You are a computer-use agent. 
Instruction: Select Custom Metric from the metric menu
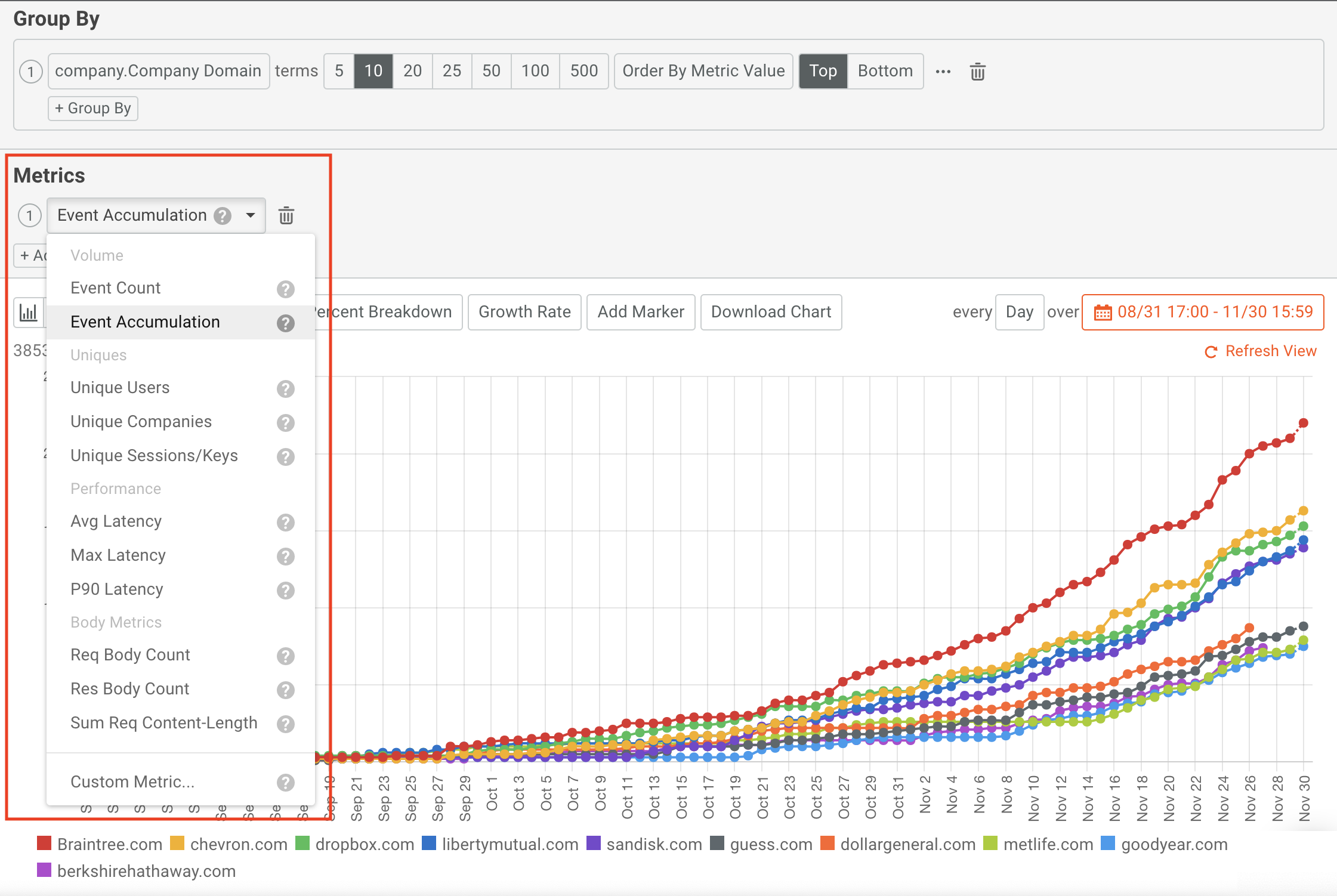point(132,781)
